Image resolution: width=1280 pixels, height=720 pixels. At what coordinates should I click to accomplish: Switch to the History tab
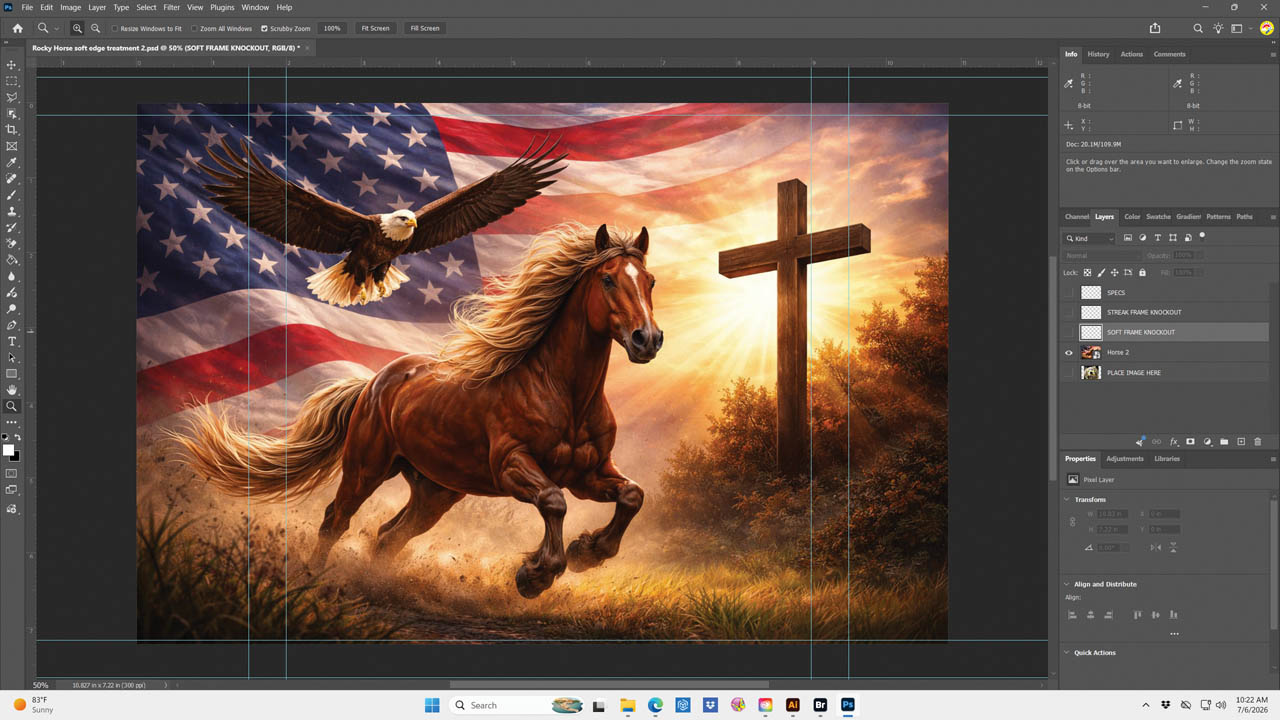click(x=1098, y=54)
